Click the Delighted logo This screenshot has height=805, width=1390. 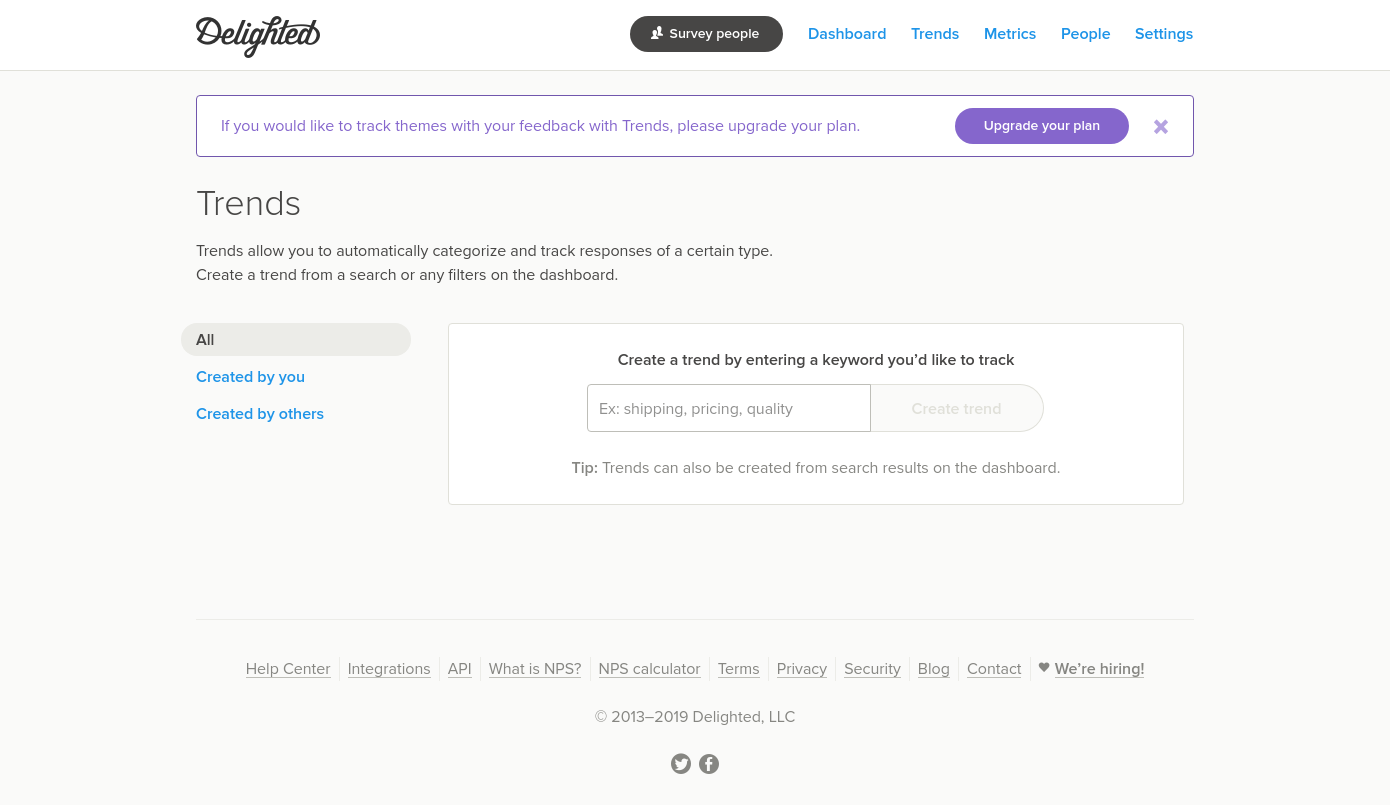(258, 36)
